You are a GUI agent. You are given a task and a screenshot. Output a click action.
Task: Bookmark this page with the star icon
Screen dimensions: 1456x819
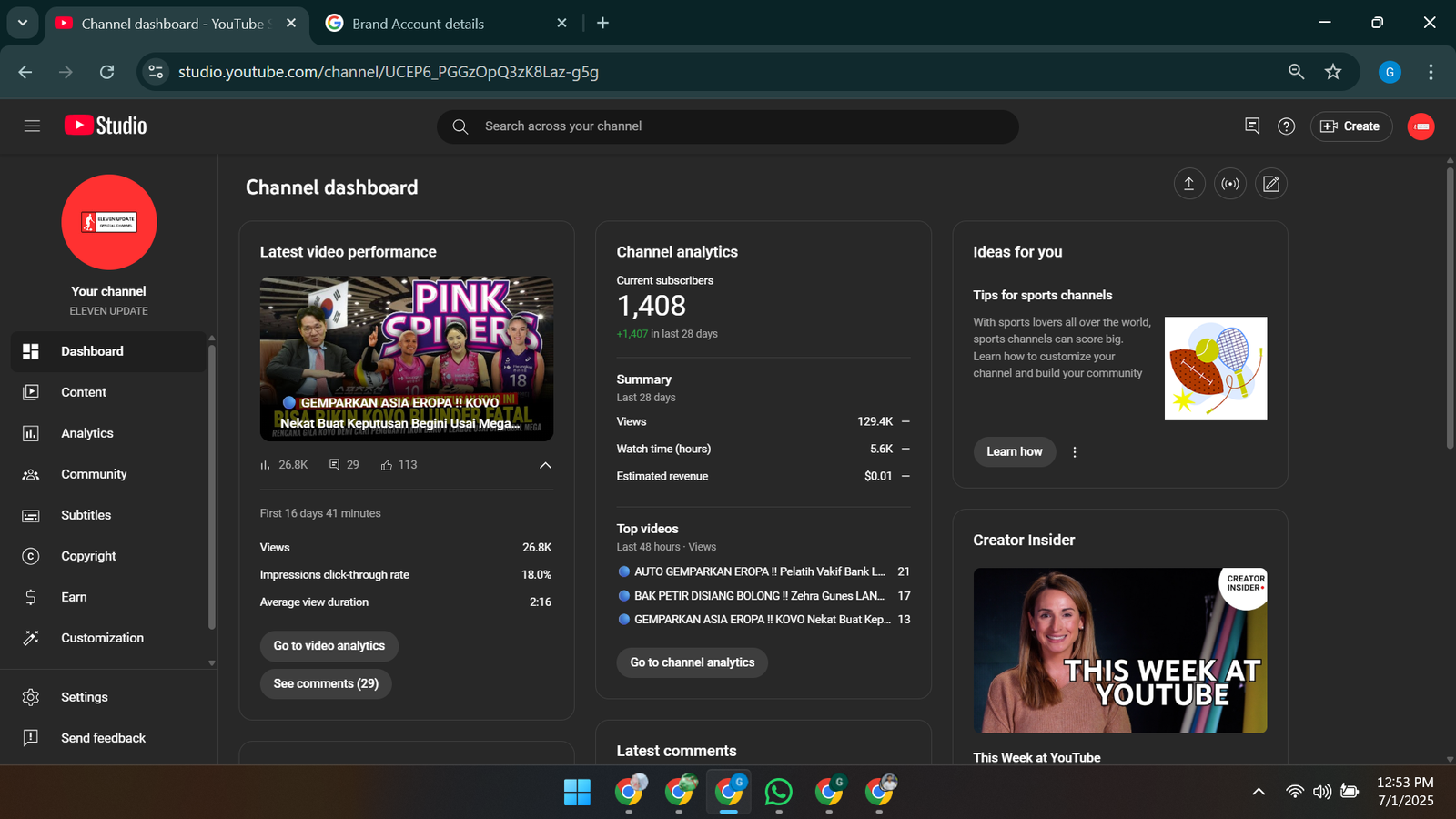[x=1333, y=71]
